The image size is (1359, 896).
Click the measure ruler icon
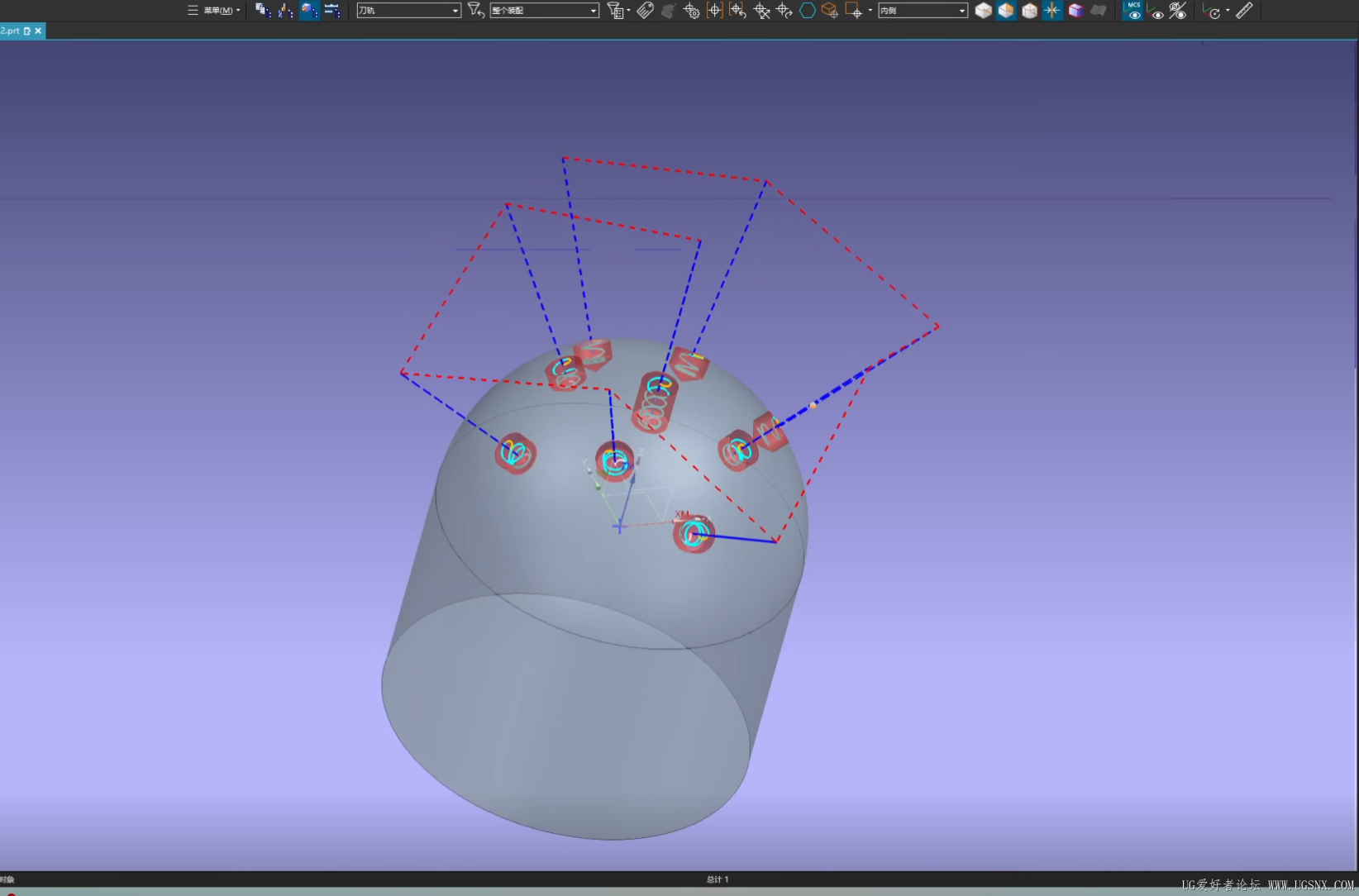[x=1244, y=11]
